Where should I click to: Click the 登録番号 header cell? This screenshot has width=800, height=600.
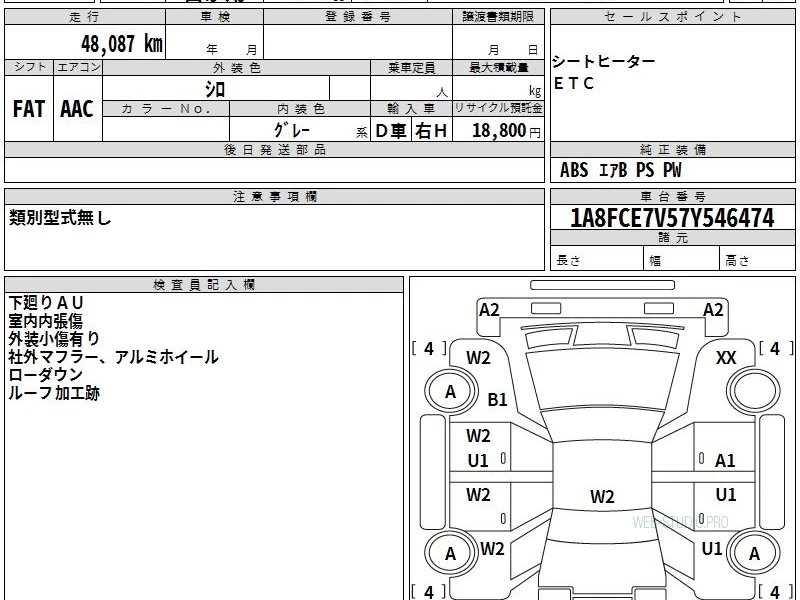coord(358,17)
